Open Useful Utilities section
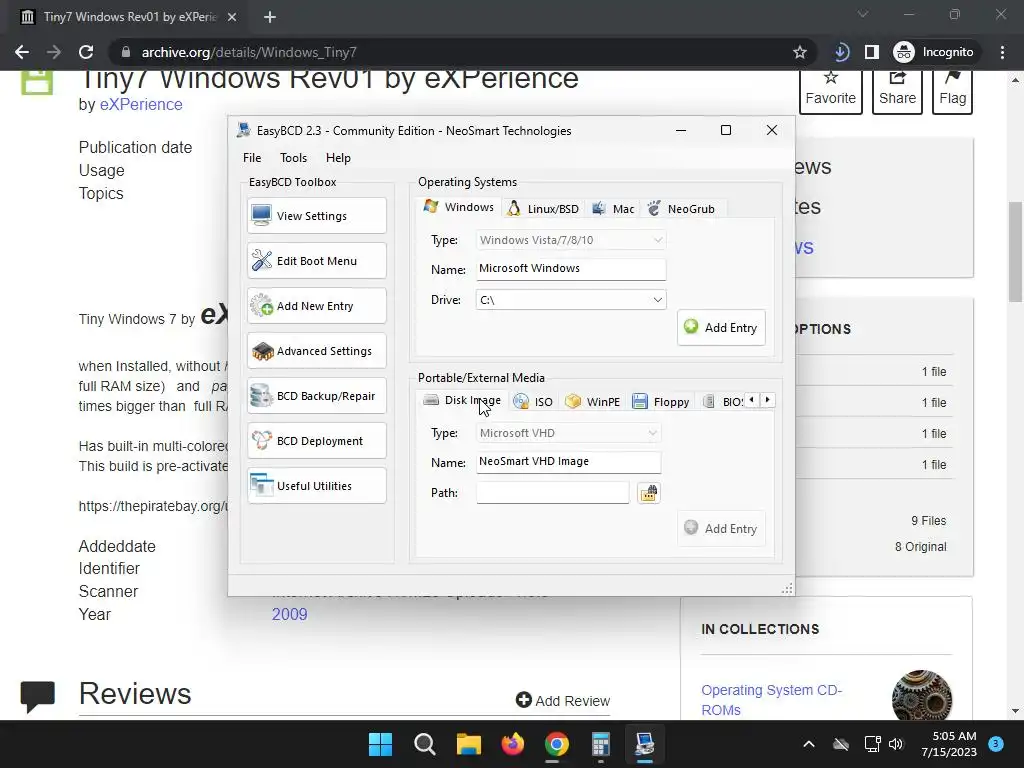Image resolution: width=1024 pixels, height=768 pixels. point(317,486)
